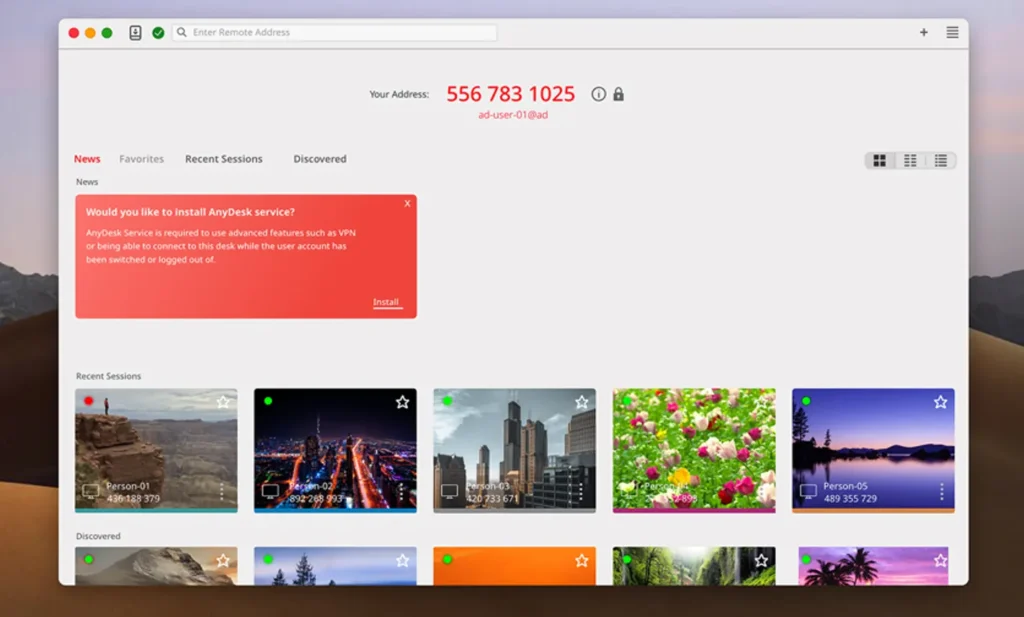Image resolution: width=1024 pixels, height=617 pixels.
Task: Show address info via the info icon
Action: click(598, 94)
